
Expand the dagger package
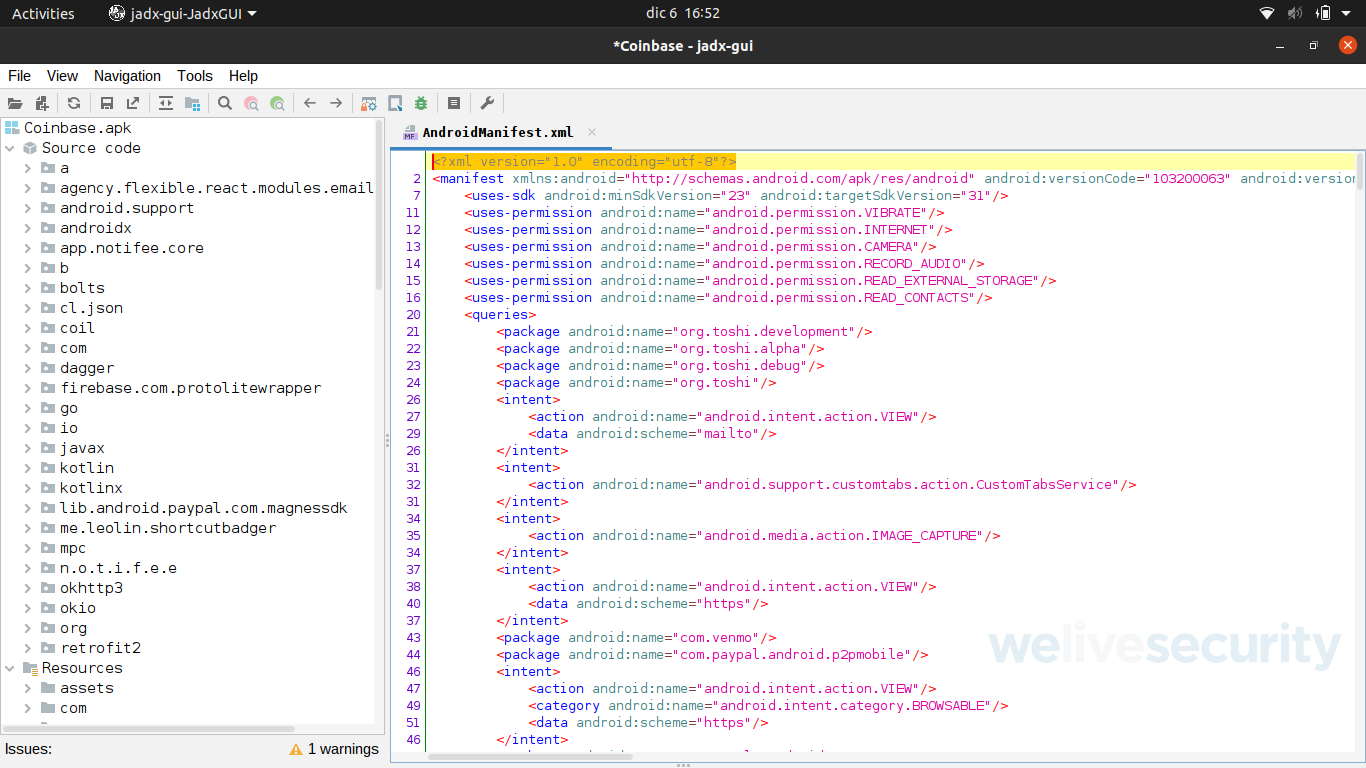[x=29, y=368]
